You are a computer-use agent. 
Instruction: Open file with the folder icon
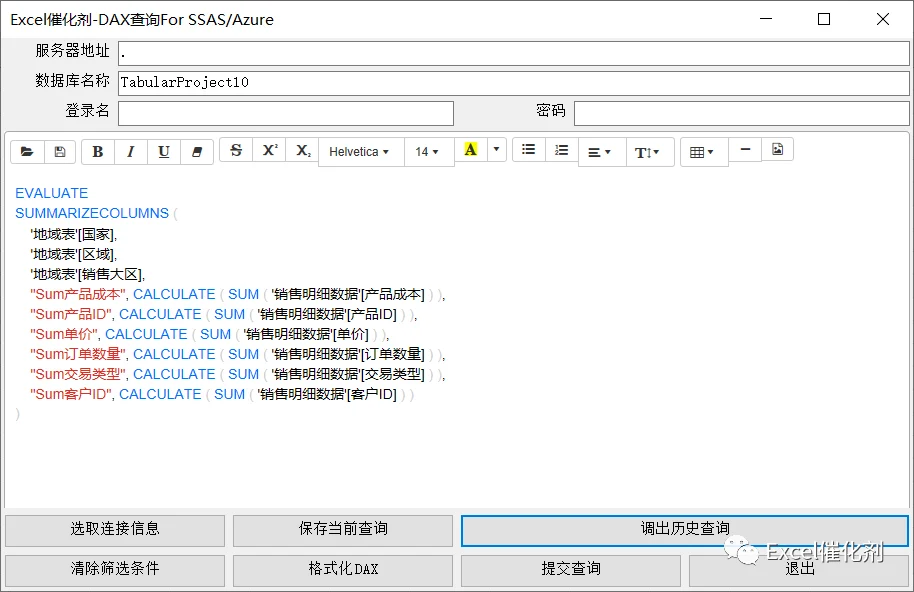[27, 151]
